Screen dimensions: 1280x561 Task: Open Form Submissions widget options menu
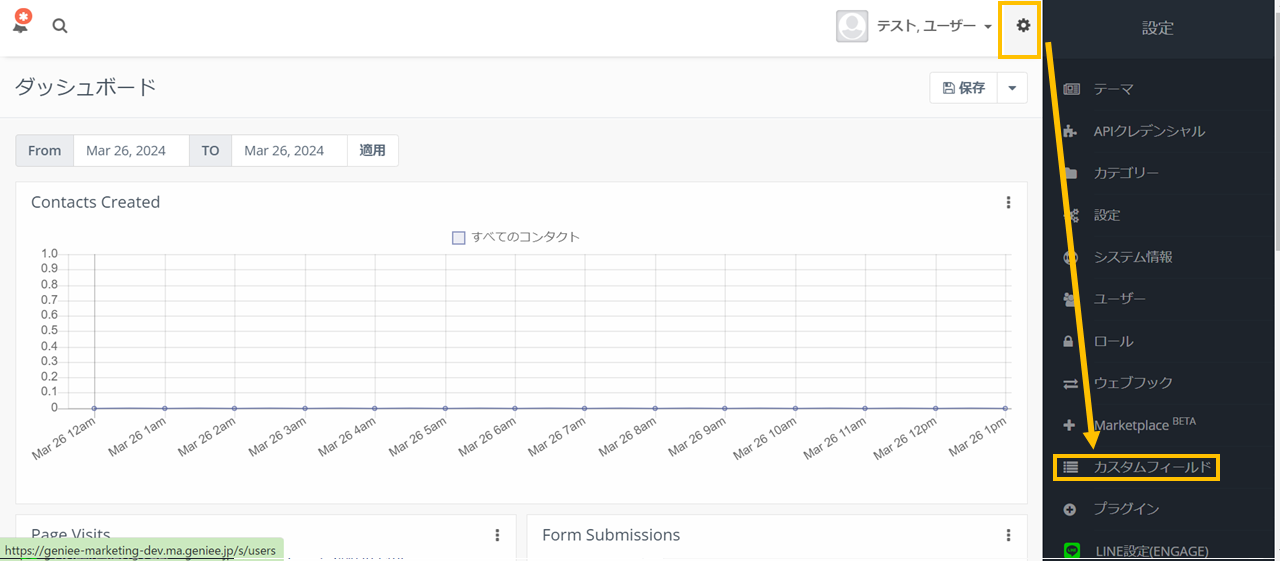pyautogui.click(x=1008, y=536)
